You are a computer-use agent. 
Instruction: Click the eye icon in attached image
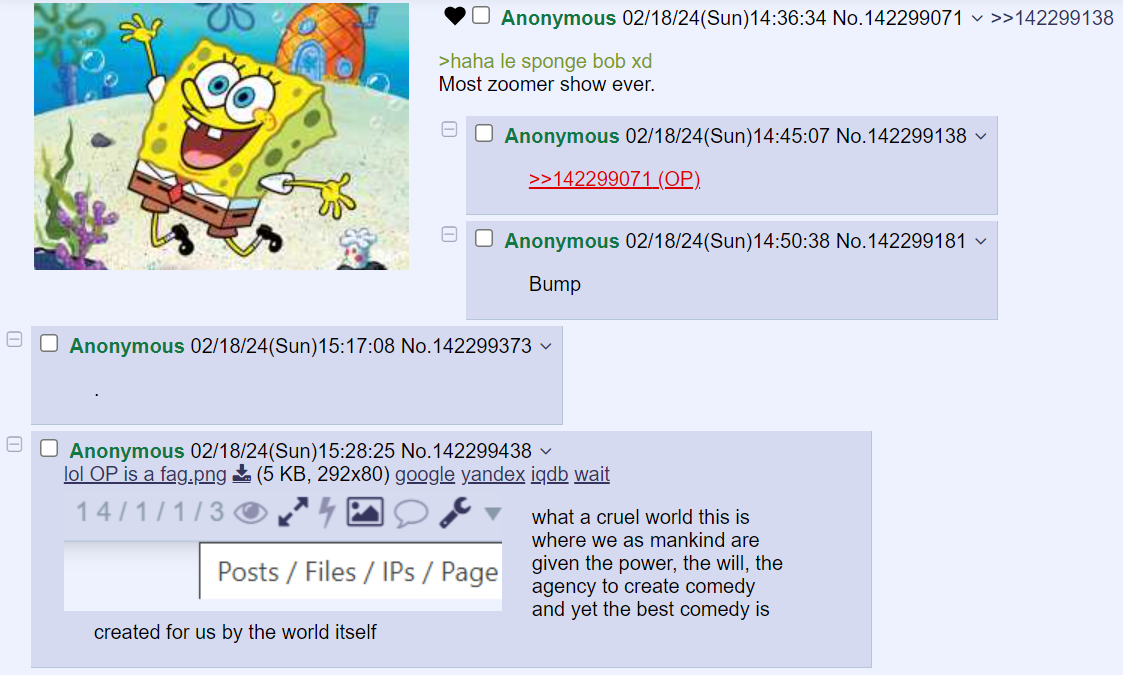pos(251,512)
